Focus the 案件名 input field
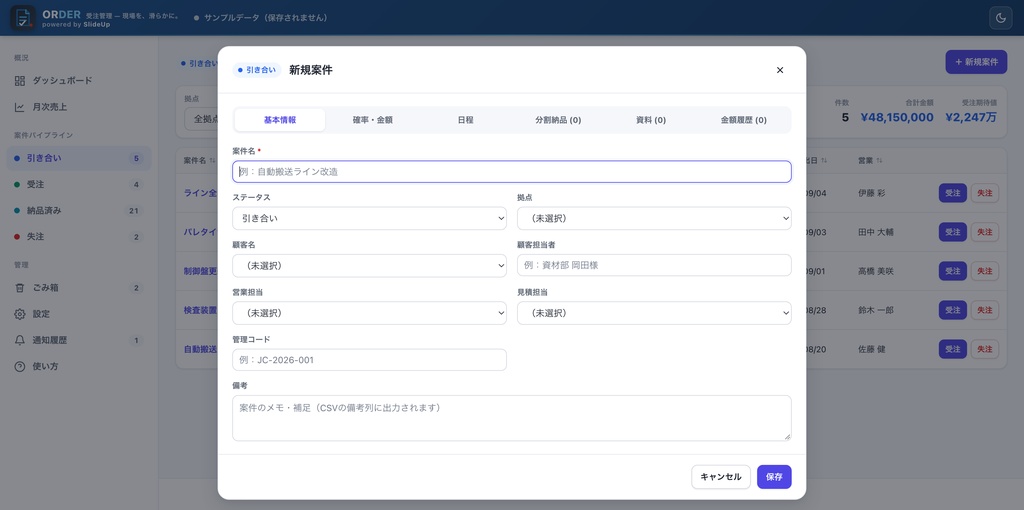 pyautogui.click(x=512, y=172)
